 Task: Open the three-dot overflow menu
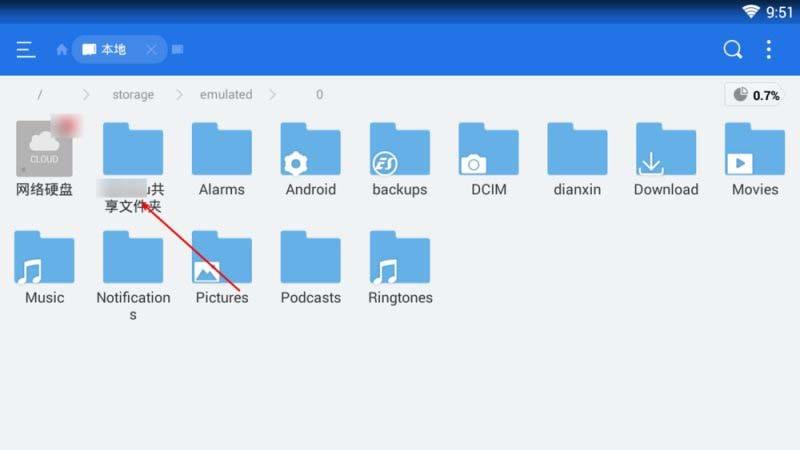coord(768,50)
